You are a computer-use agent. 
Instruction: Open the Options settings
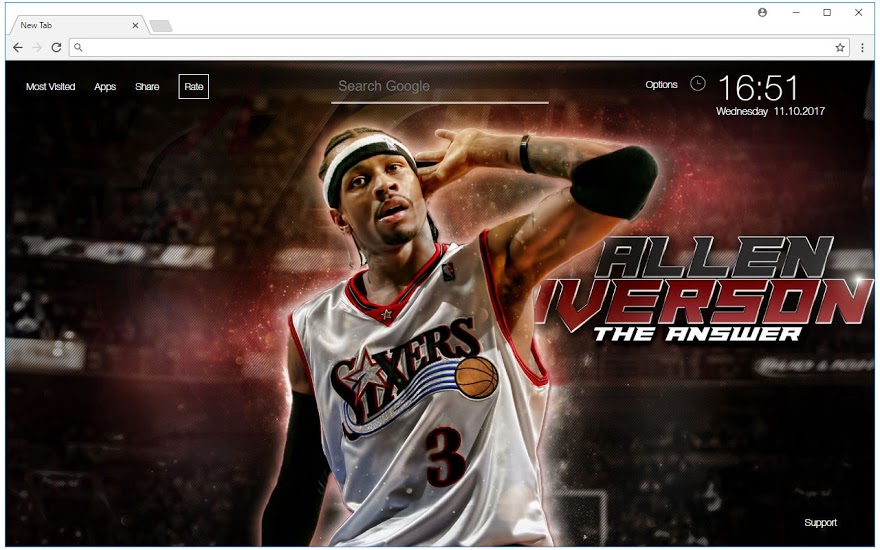point(661,85)
